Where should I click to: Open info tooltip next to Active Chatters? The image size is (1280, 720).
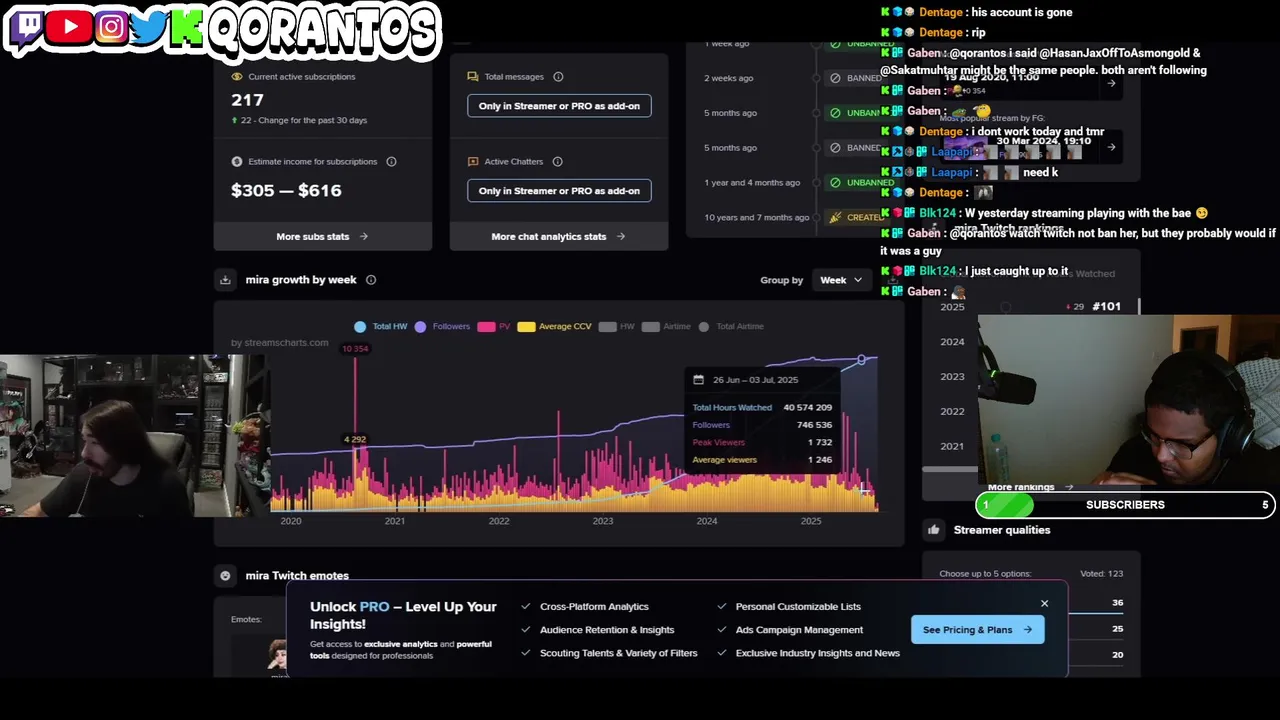[557, 161]
